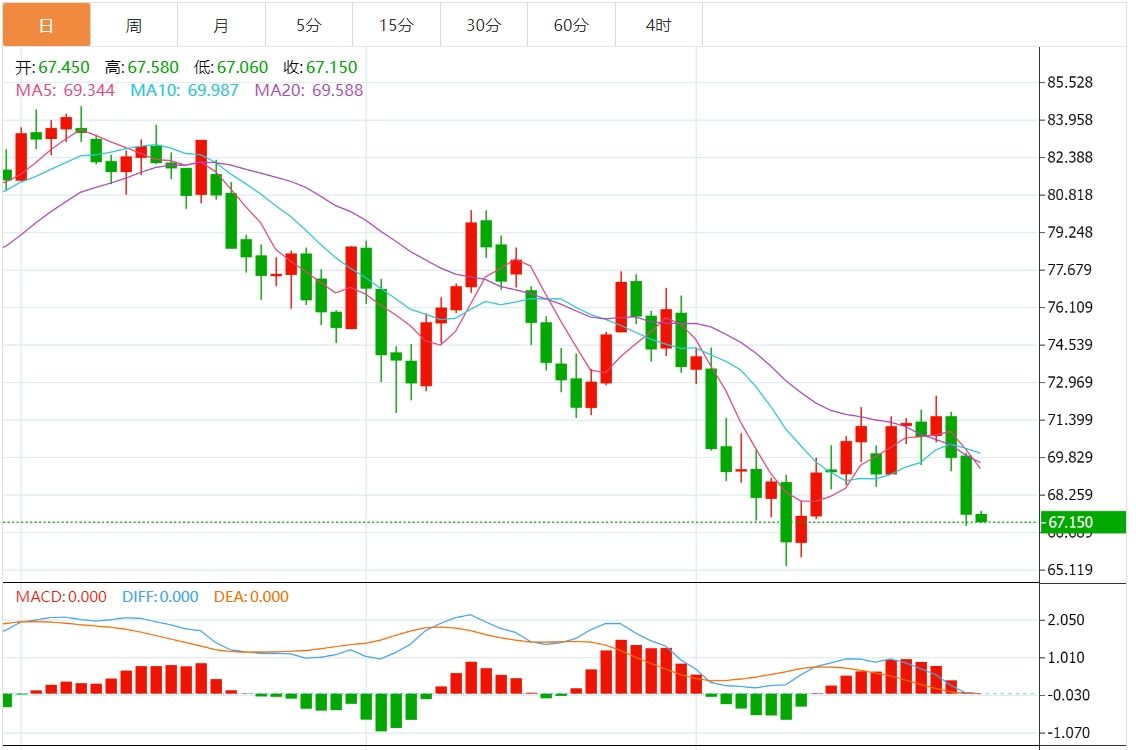Screen dimensions: 1136x750
Task: Click the 77.679 price axis label
Action: pyautogui.click(x=1070, y=270)
